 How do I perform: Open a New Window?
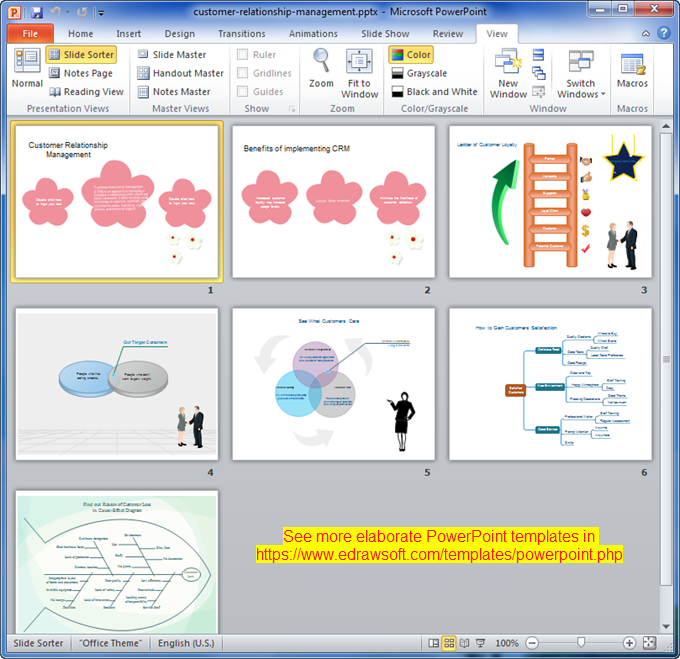pos(508,74)
